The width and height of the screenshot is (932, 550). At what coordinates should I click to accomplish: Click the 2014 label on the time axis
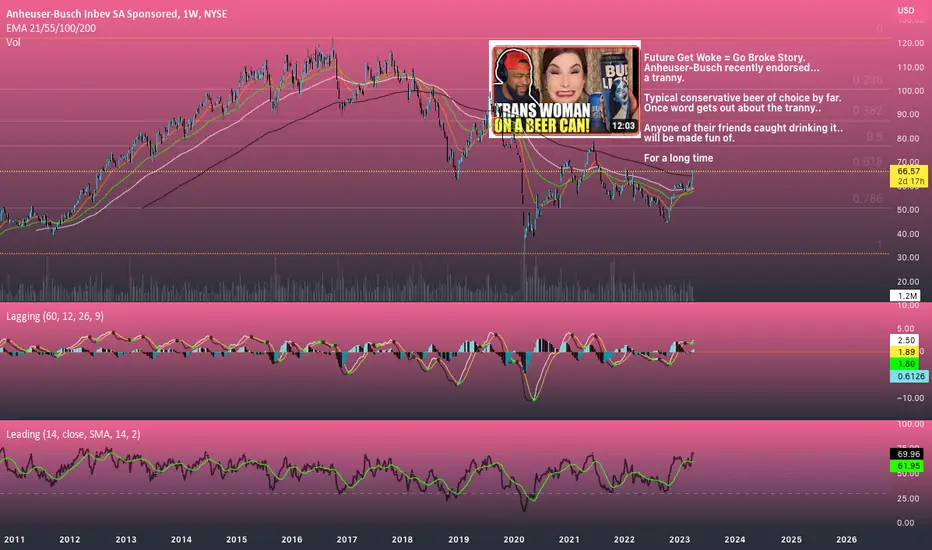181,539
